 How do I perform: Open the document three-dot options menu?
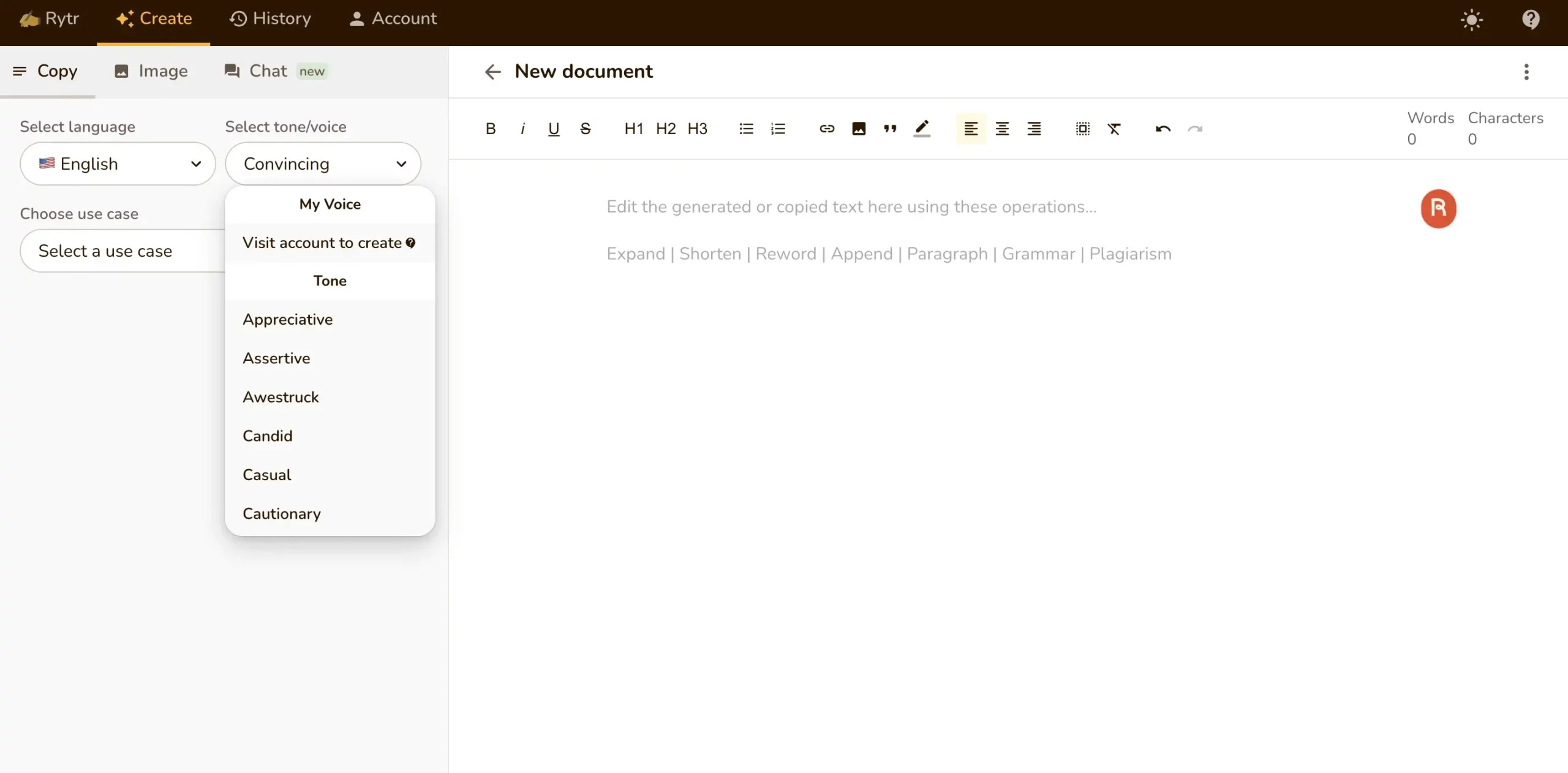click(1526, 72)
